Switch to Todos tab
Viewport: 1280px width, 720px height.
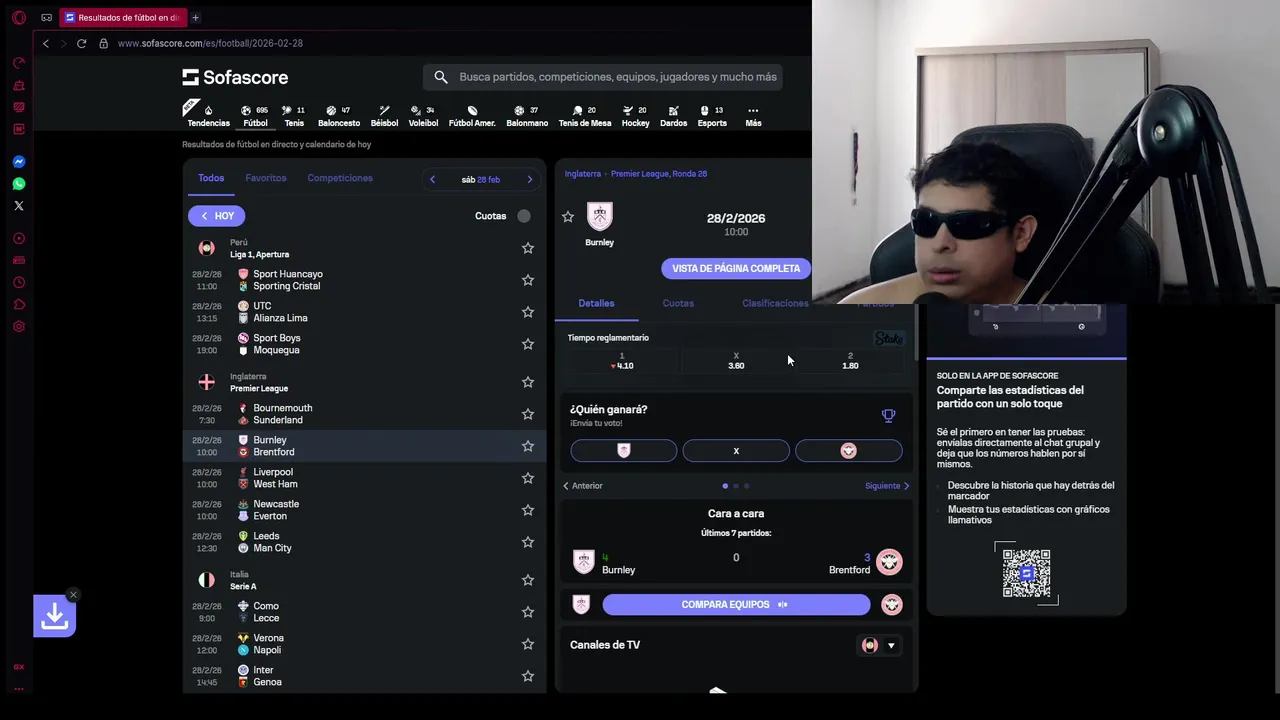click(211, 178)
